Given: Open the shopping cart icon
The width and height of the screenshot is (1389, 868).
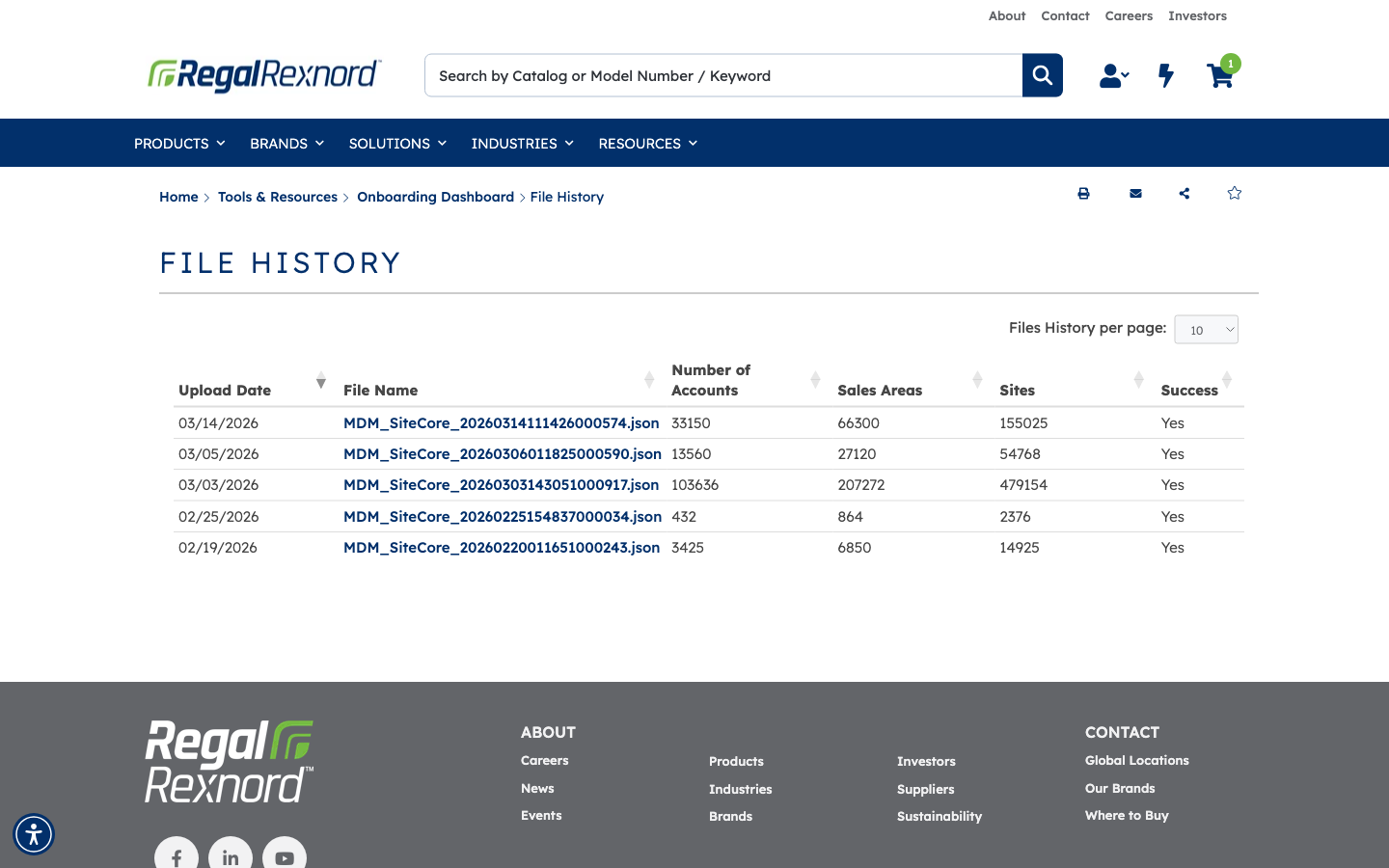Looking at the screenshot, I should (1220, 75).
